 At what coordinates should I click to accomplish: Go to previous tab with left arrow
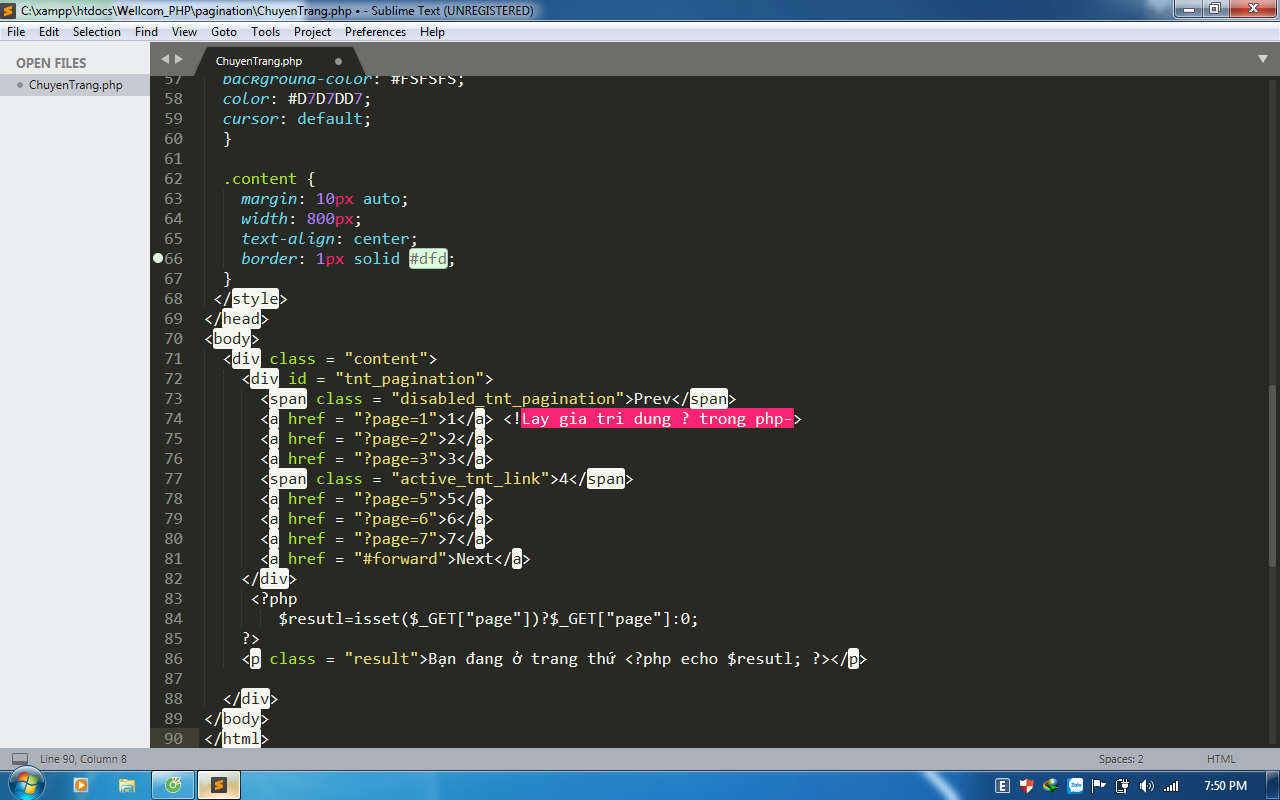[x=165, y=59]
